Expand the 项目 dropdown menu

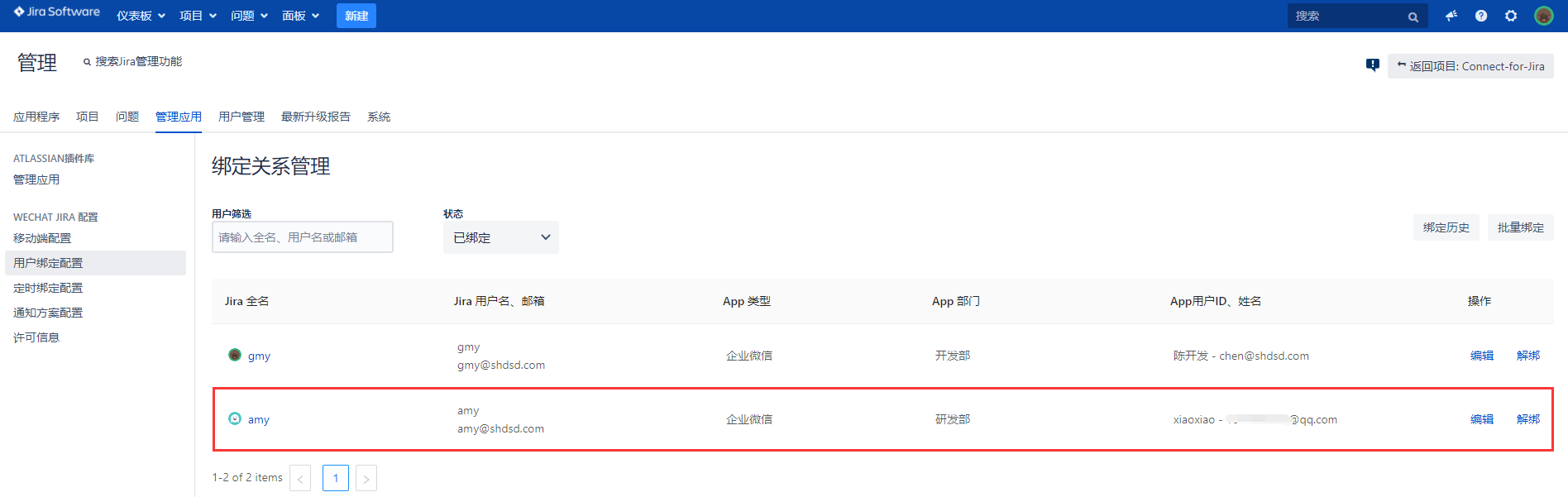coord(198,16)
